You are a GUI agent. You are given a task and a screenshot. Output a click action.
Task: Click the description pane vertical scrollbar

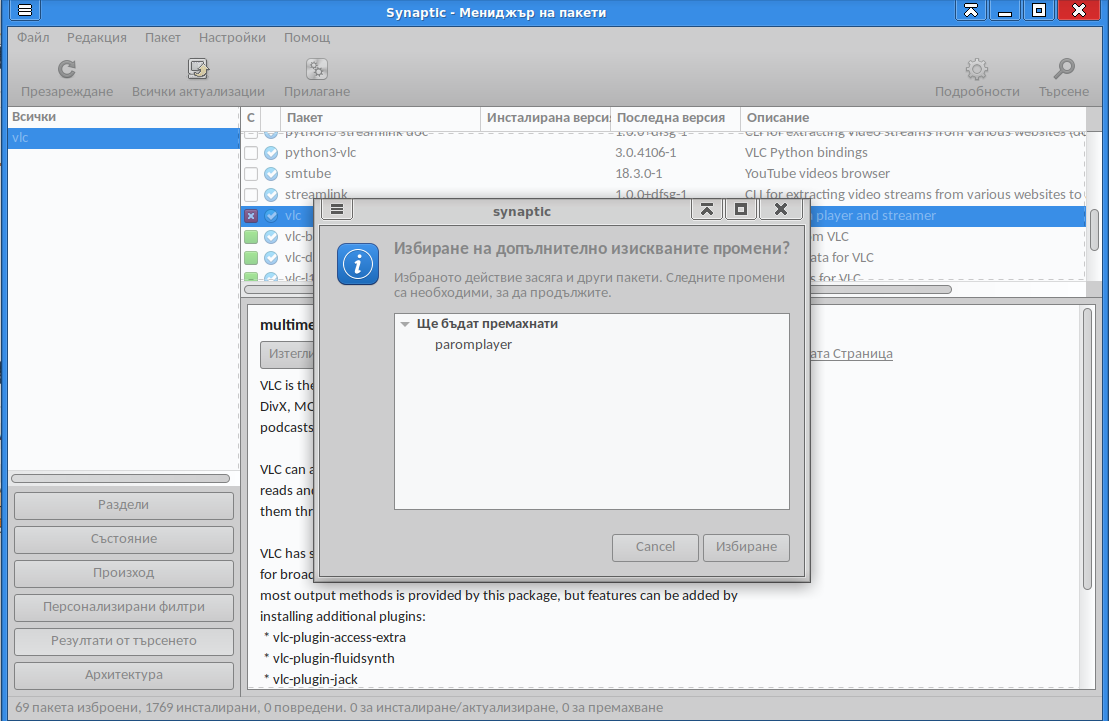pyautogui.click(x=1088, y=449)
